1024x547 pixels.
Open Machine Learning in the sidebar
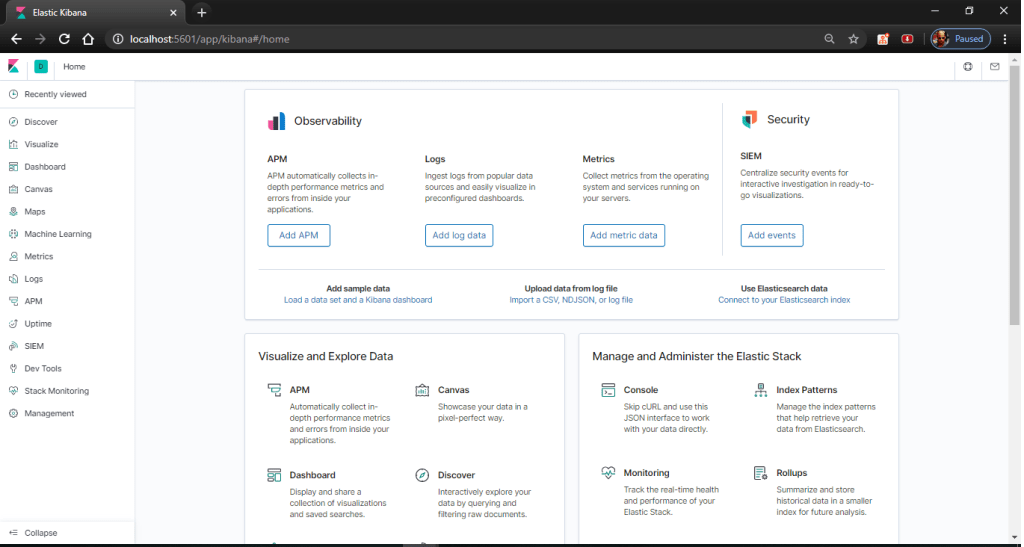pos(57,234)
